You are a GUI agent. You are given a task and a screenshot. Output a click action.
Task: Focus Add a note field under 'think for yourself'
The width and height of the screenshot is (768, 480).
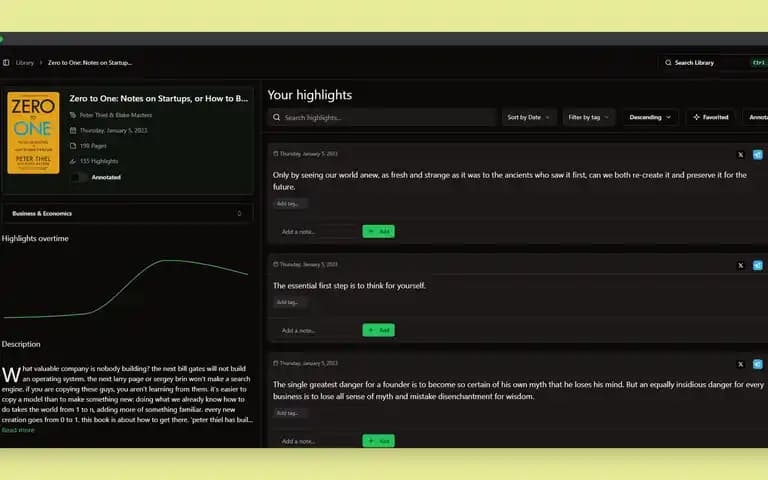point(318,331)
